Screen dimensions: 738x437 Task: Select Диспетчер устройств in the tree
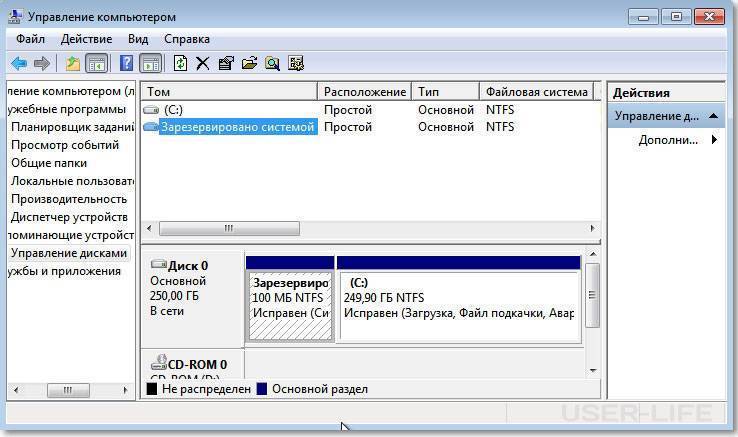click(x=69, y=217)
